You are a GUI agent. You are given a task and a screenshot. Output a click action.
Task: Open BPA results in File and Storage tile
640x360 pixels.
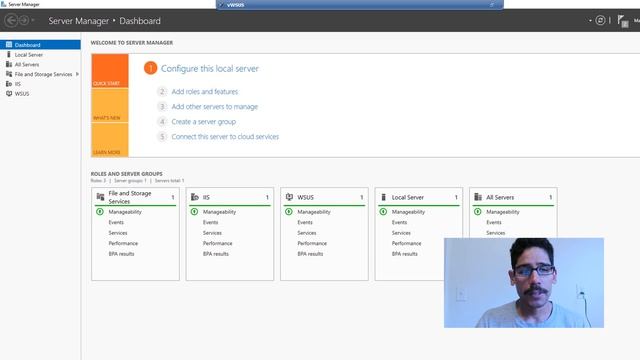(121, 254)
